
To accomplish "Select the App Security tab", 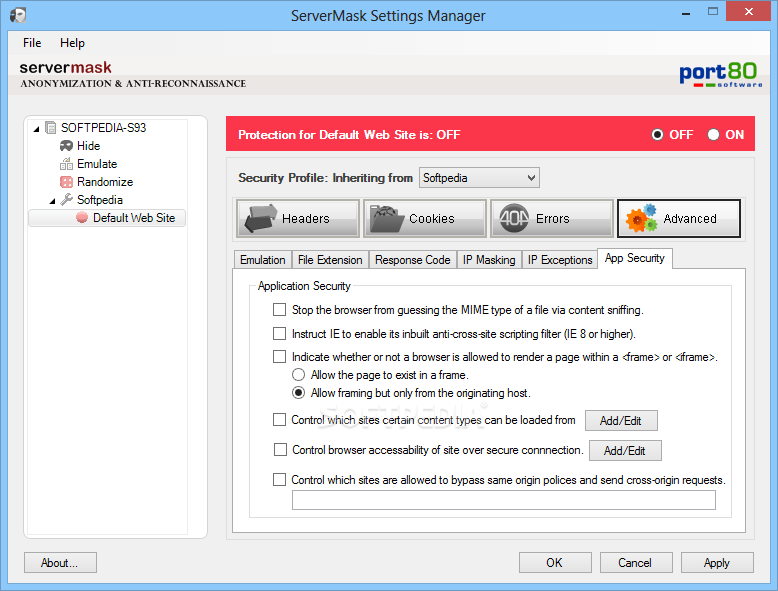I will pyautogui.click(x=635, y=259).
